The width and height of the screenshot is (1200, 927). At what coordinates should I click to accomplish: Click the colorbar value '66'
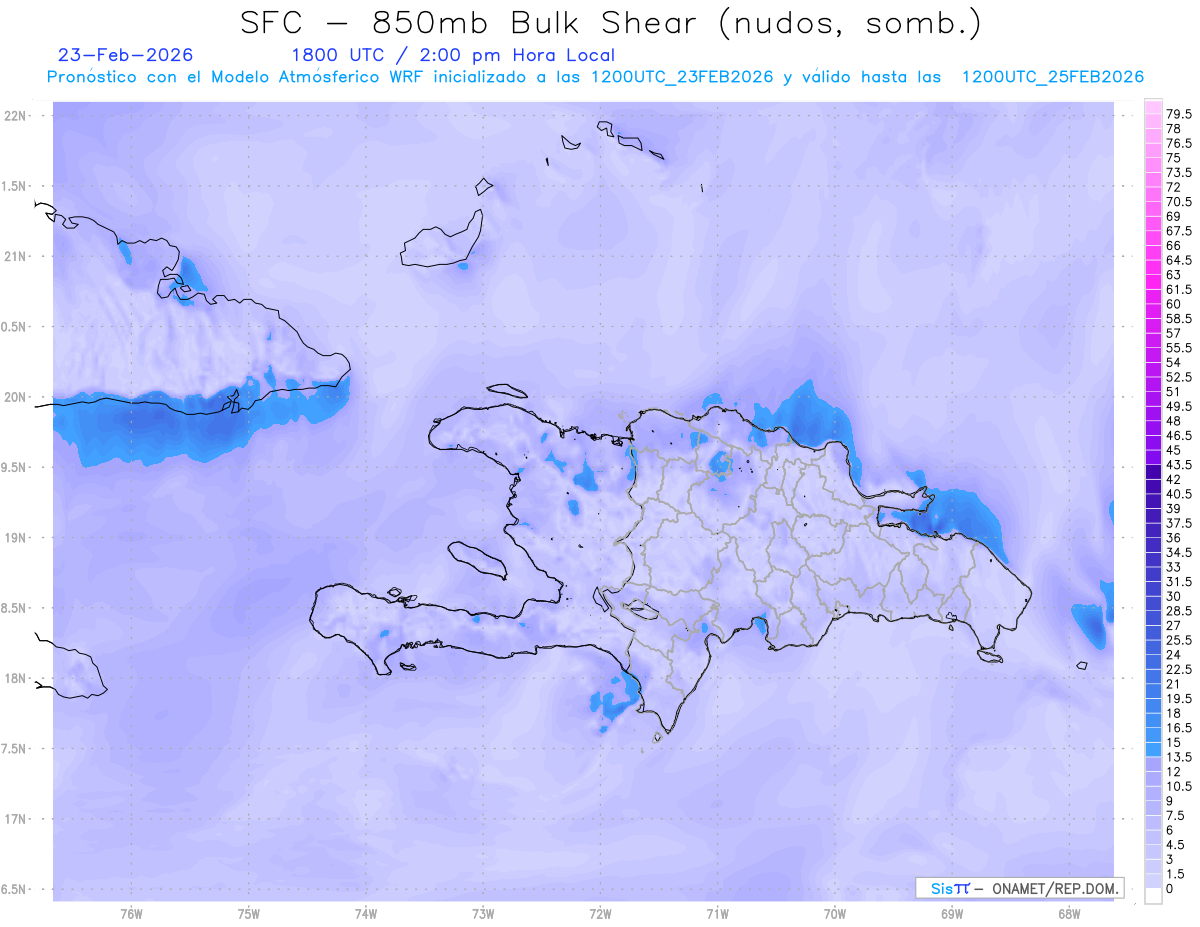point(1174,246)
